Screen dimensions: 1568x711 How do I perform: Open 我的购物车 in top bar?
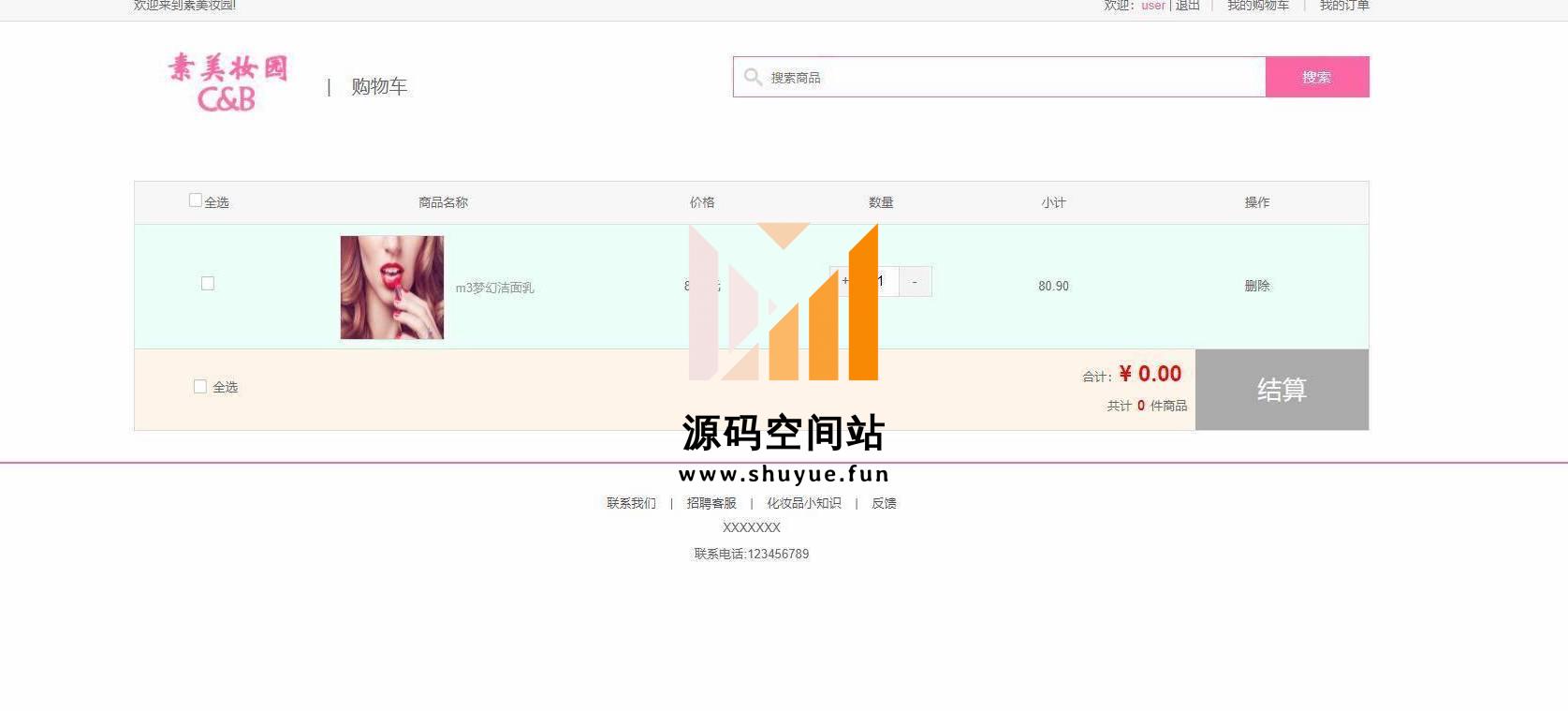pos(1258,6)
